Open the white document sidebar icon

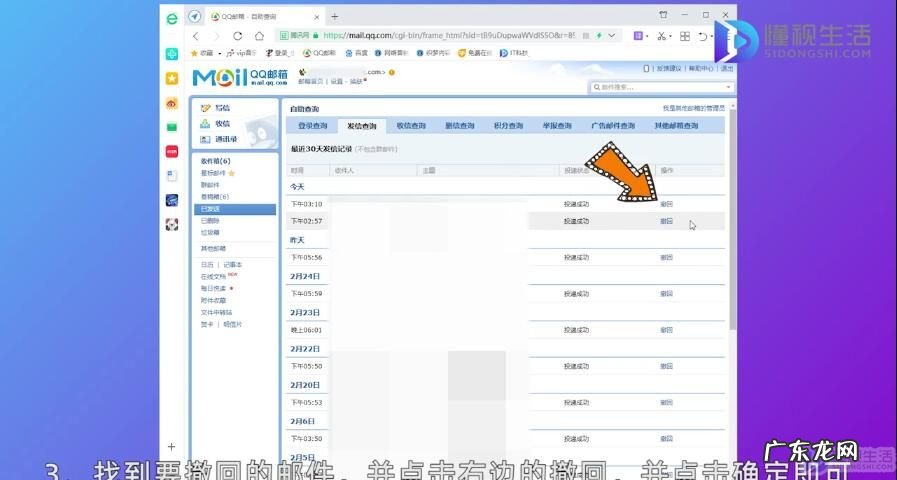pyautogui.click(x=172, y=176)
